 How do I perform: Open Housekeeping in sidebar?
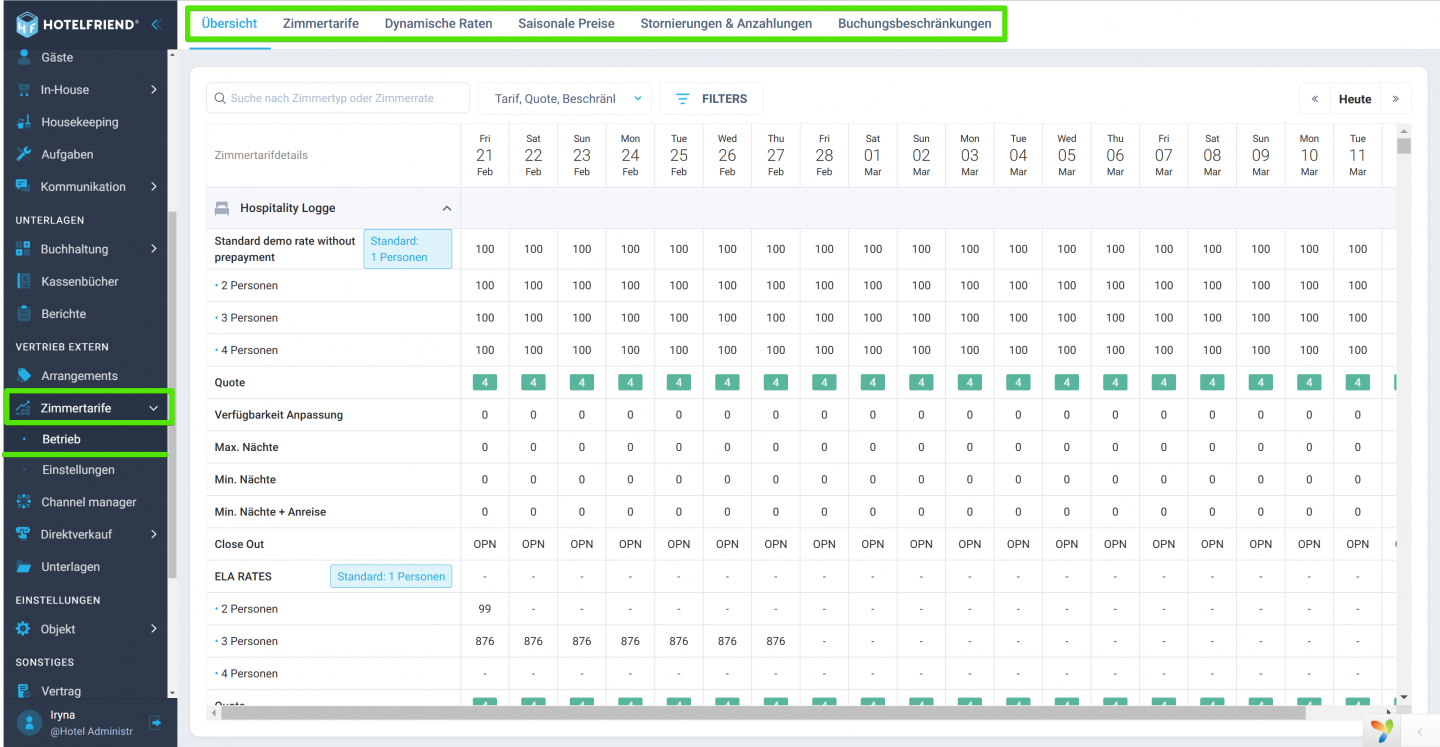pyautogui.click(x=80, y=122)
